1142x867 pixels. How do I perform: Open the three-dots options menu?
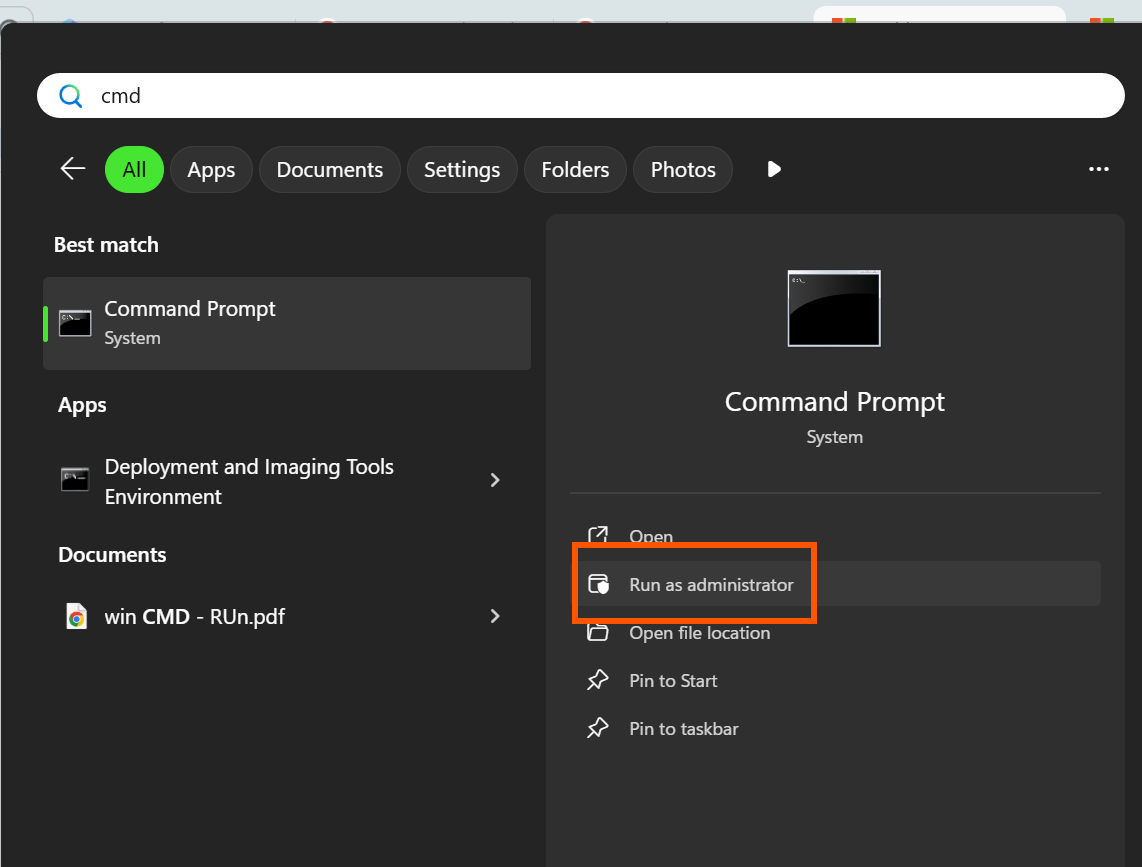click(x=1098, y=169)
